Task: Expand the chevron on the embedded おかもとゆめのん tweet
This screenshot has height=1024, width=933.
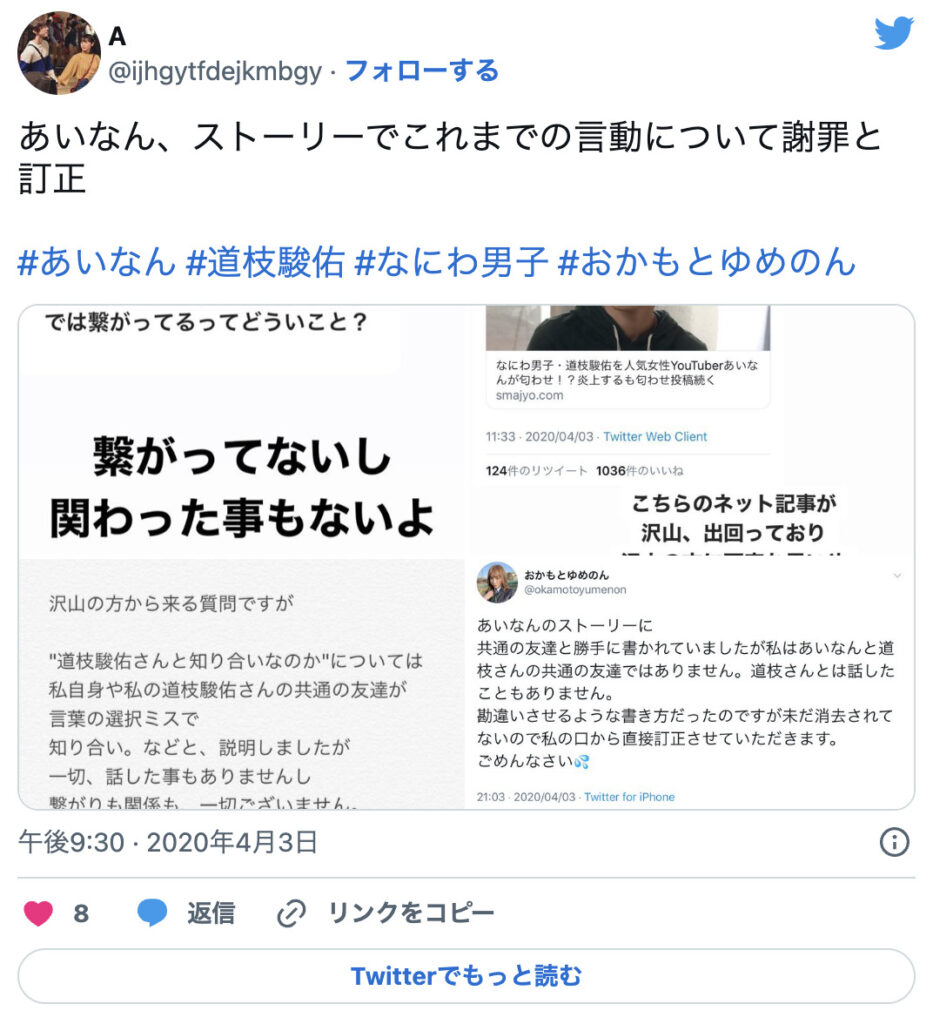Action: pos(897,575)
